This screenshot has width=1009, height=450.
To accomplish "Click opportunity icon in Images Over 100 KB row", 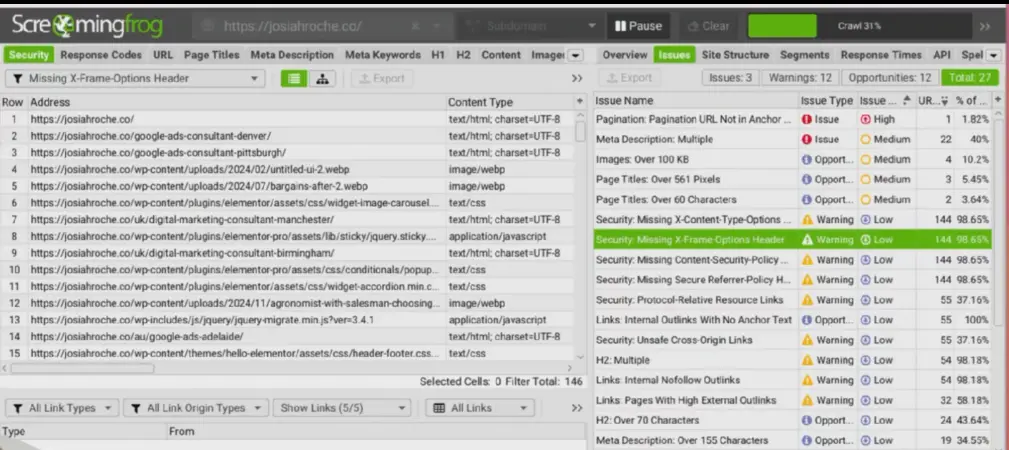I will click(807, 160).
